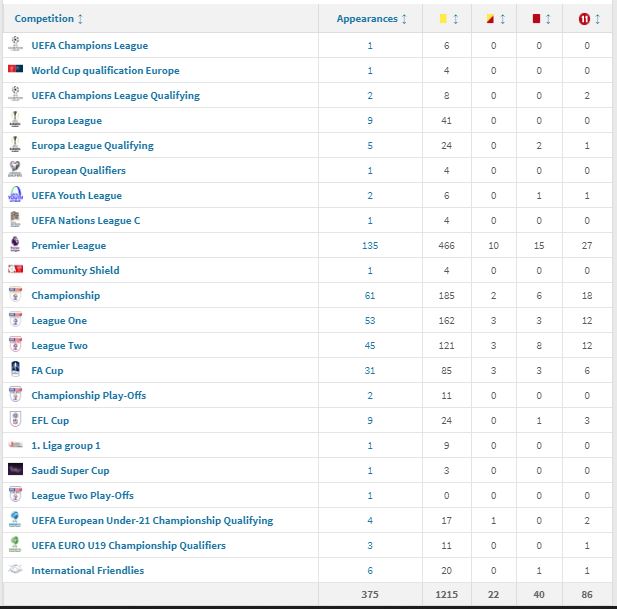Click the Saudi Super Cup logo
Viewport: 617px width, 609px height.
click(x=15, y=470)
